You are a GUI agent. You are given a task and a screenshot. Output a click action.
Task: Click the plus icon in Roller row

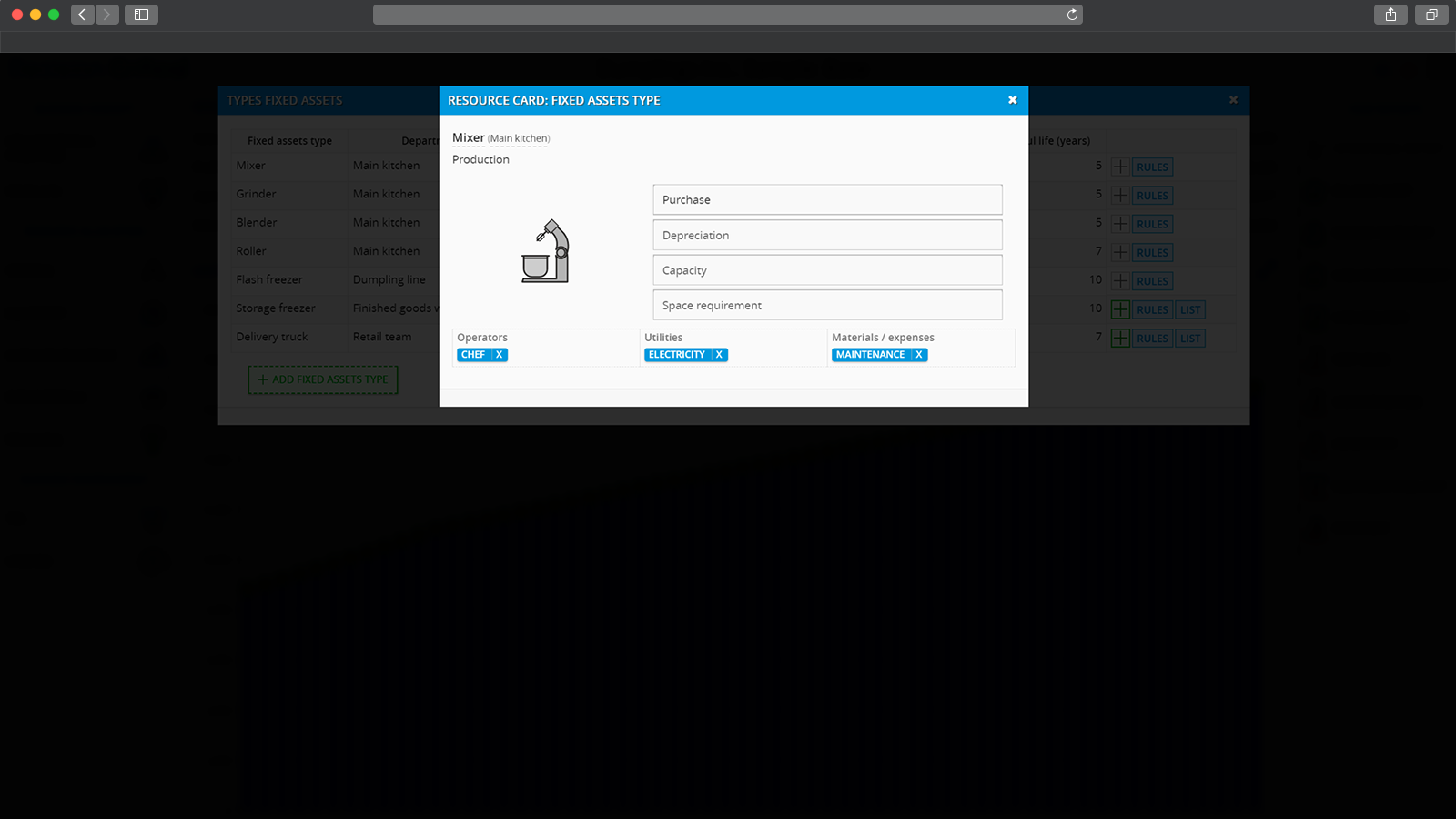[1120, 252]
